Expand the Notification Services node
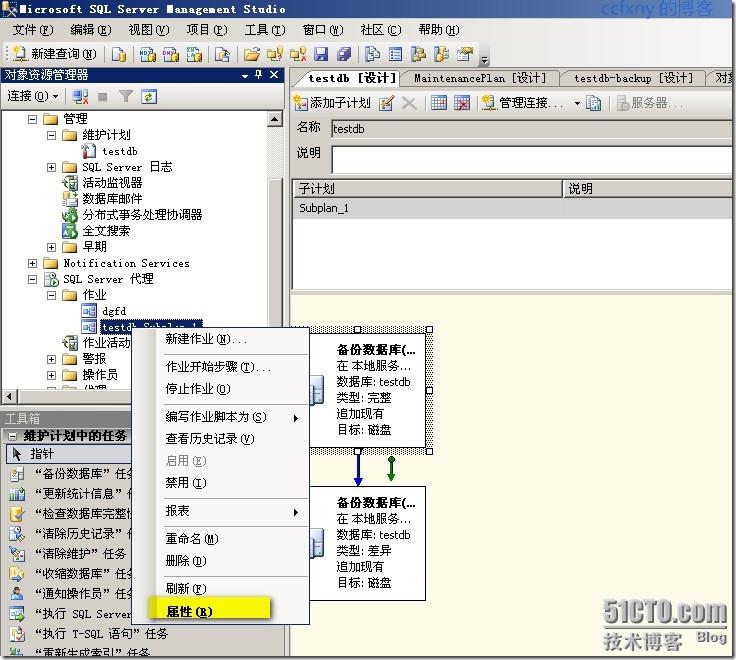736x660 pixels. [32, 263]
